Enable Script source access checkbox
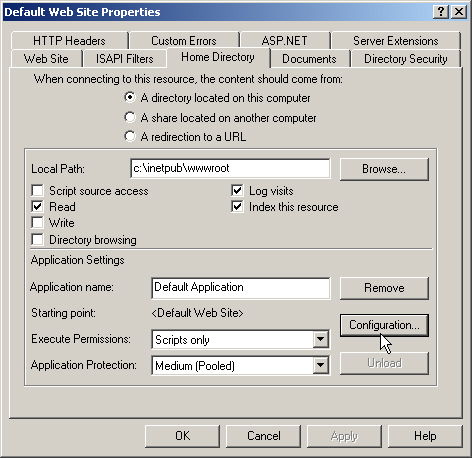 37,191
